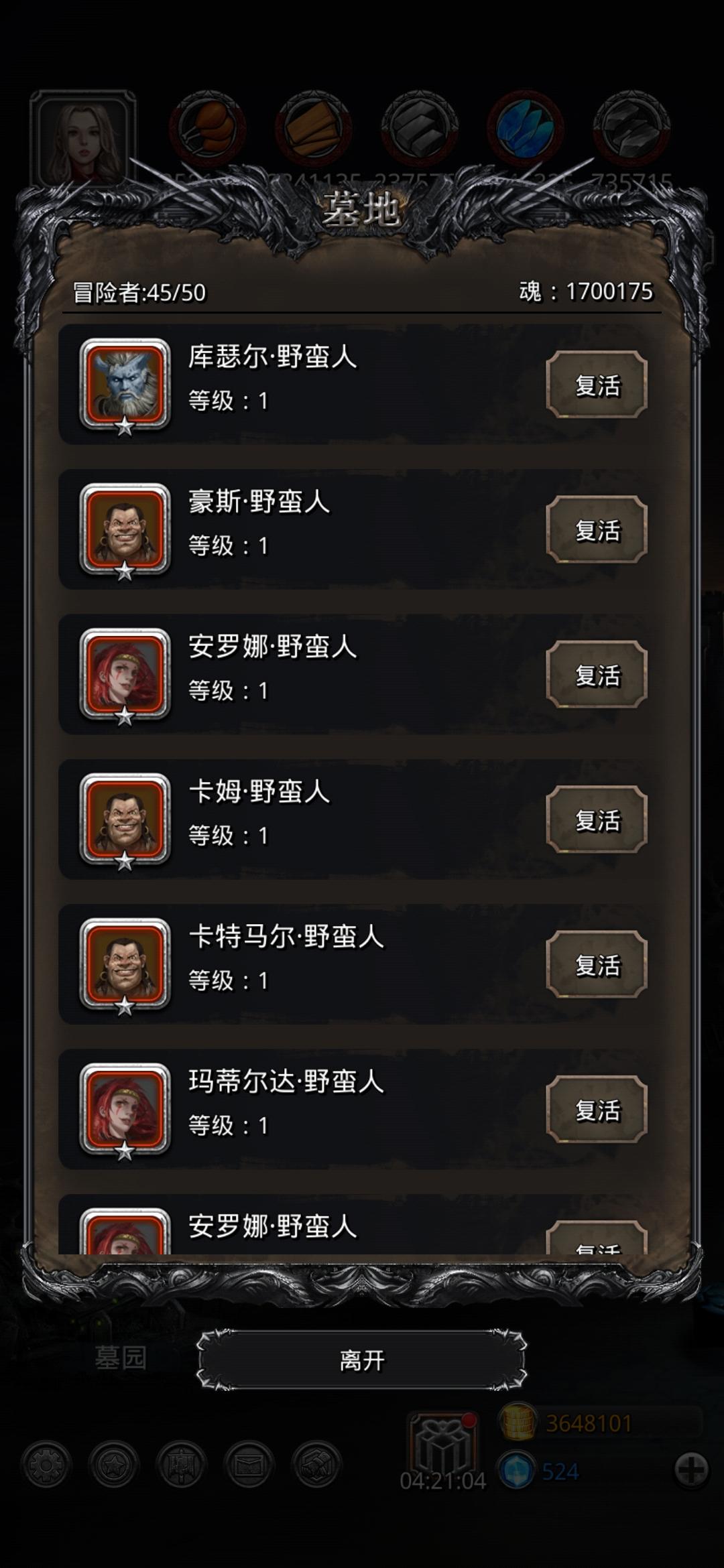724x1568 pixels.
Task: Tap the gold coins amount 3648101
Action: (x=589, y=1423)
